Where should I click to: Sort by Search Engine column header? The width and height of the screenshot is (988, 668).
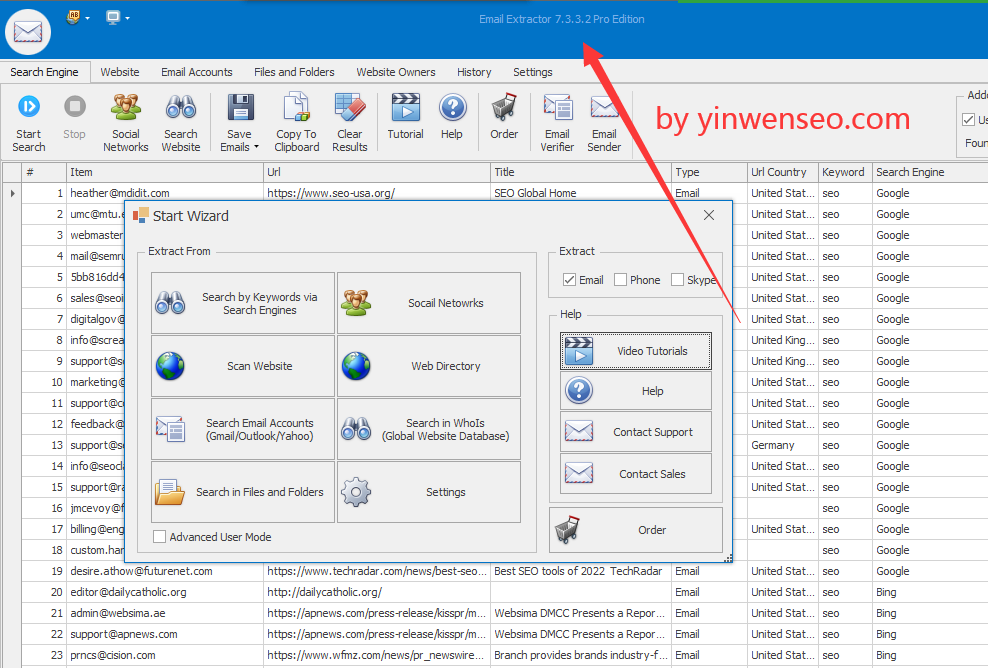click(x=929, y=172)
